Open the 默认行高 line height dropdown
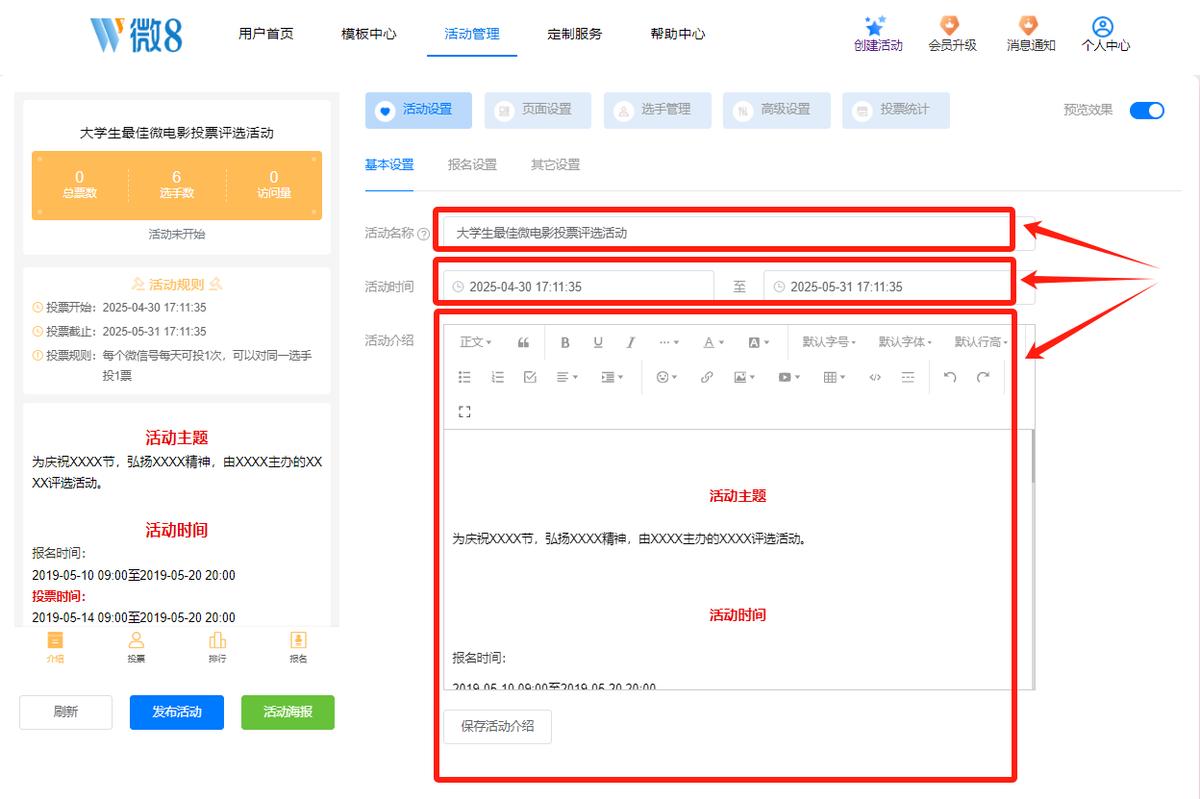Image resolution: width=1200 pixels, height=799 pixels. pyautogui.click(x=981, y=342)
